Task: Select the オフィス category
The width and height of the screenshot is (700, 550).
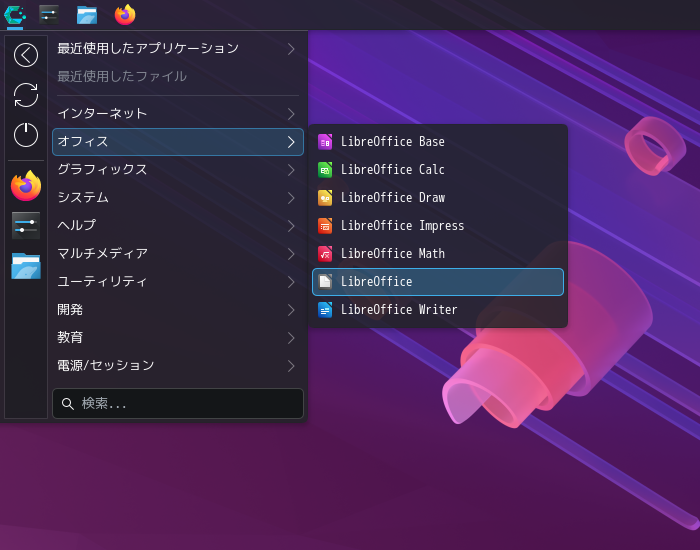Action: point(178,142)
